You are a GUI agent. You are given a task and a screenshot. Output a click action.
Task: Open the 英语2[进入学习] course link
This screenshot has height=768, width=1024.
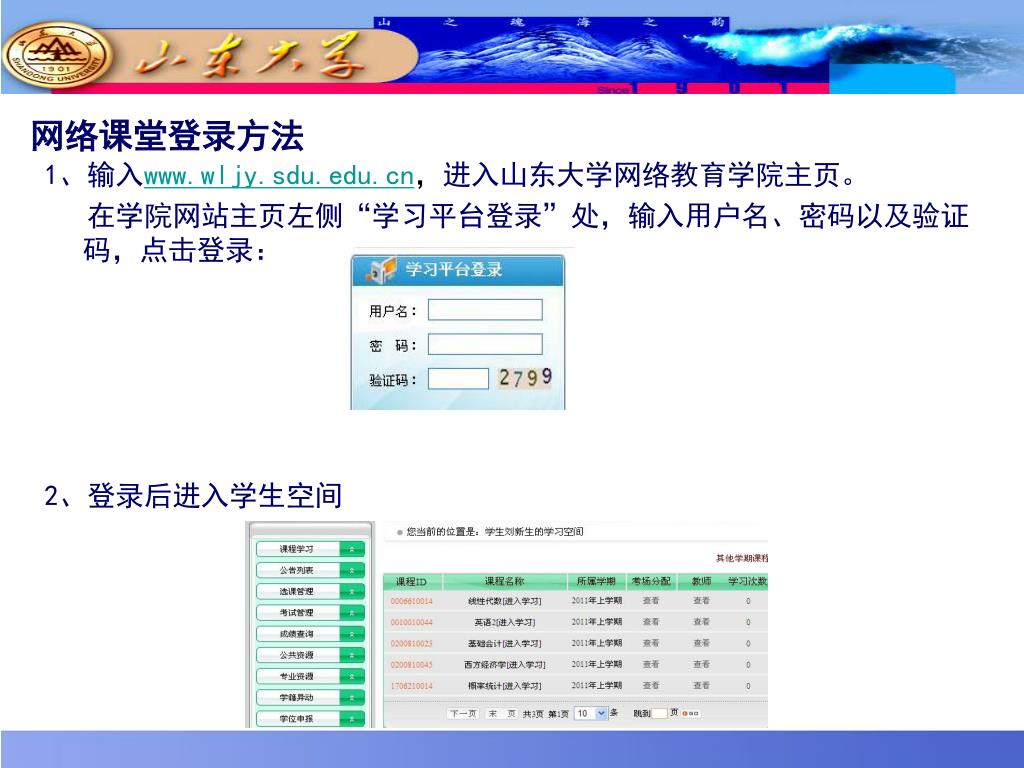505,622
